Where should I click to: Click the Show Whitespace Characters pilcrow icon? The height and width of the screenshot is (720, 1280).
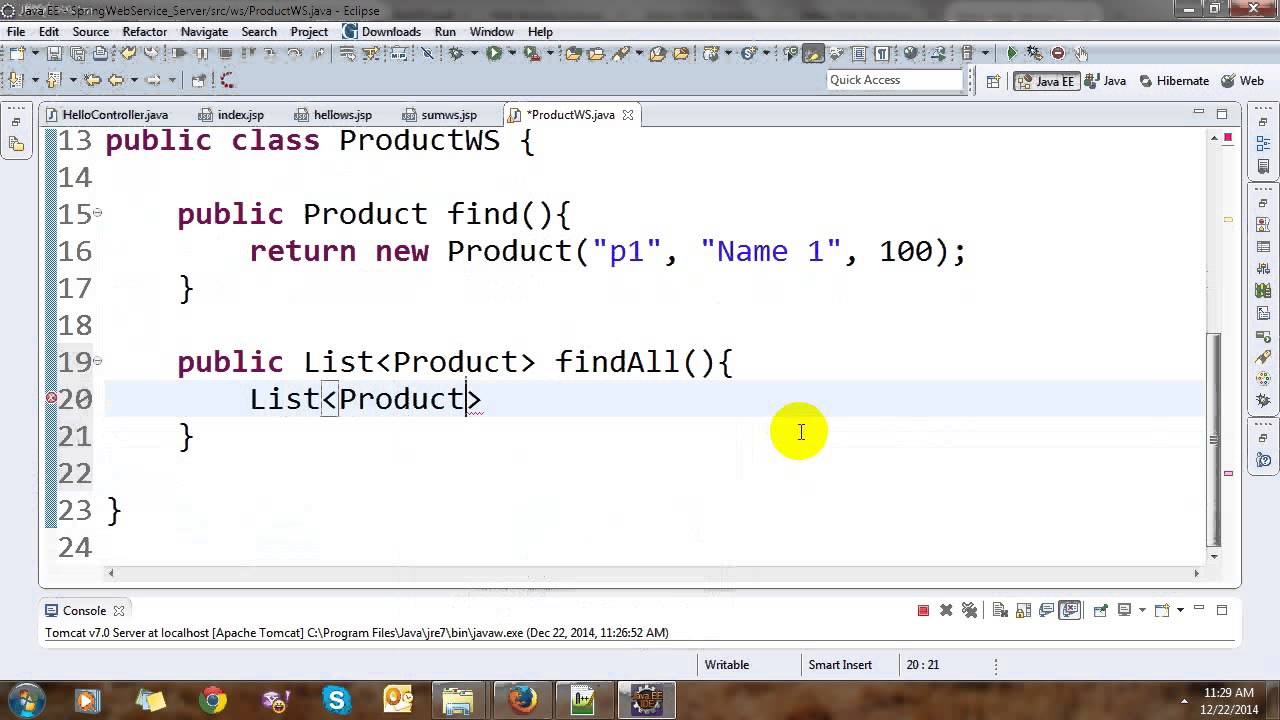click(x=882, y=53)
